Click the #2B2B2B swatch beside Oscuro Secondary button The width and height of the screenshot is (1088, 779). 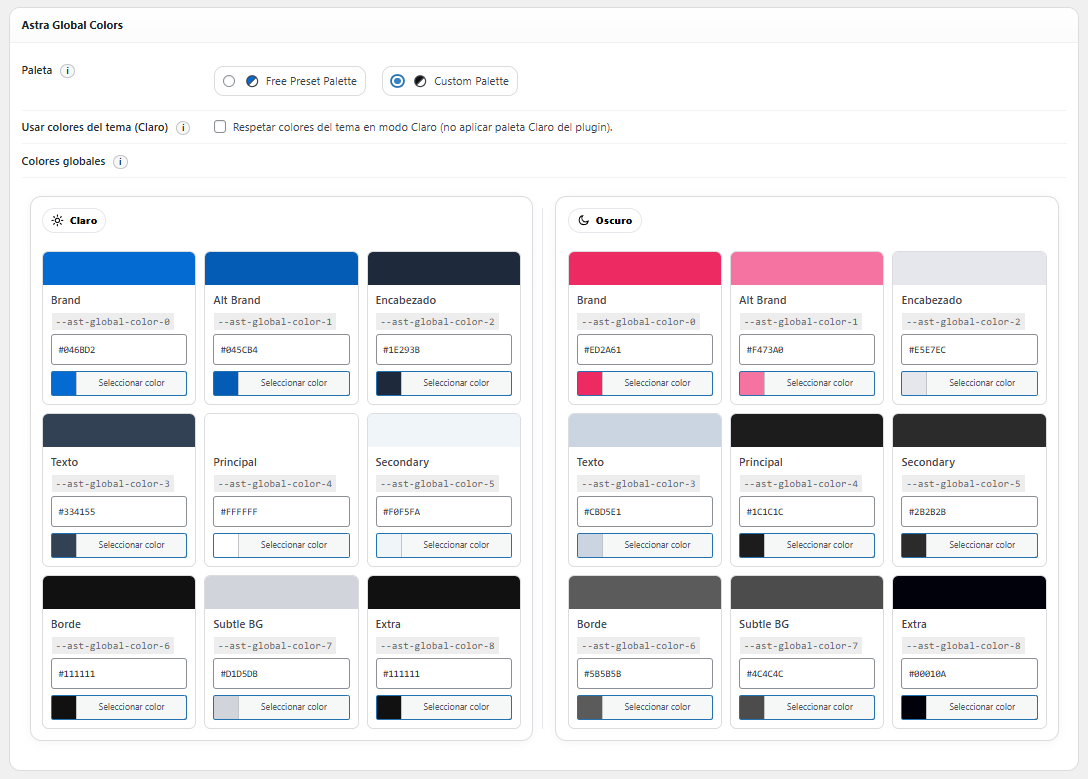[x=915, y=545]
